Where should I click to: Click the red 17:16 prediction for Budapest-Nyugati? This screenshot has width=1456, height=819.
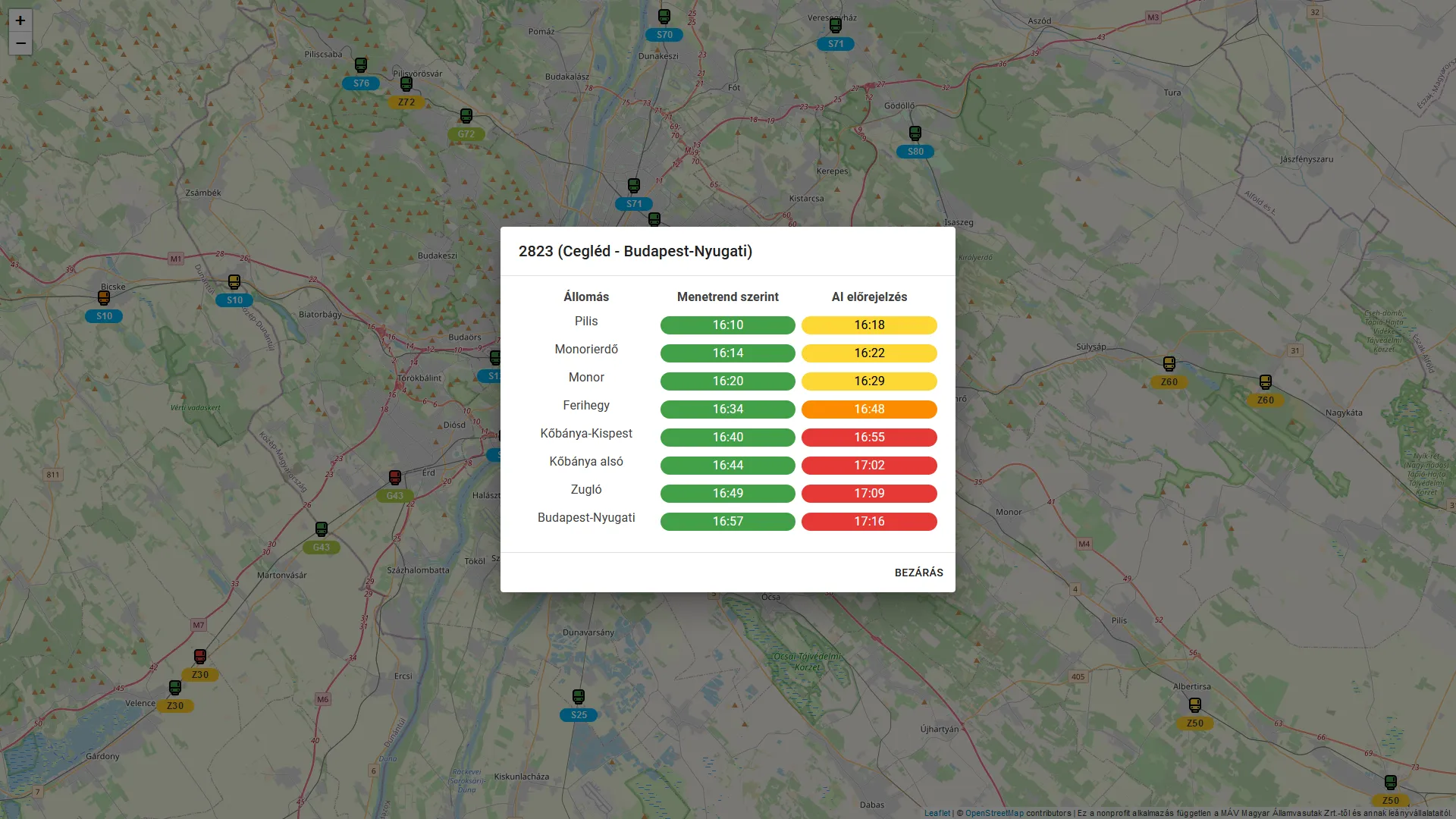coord(869,521)
